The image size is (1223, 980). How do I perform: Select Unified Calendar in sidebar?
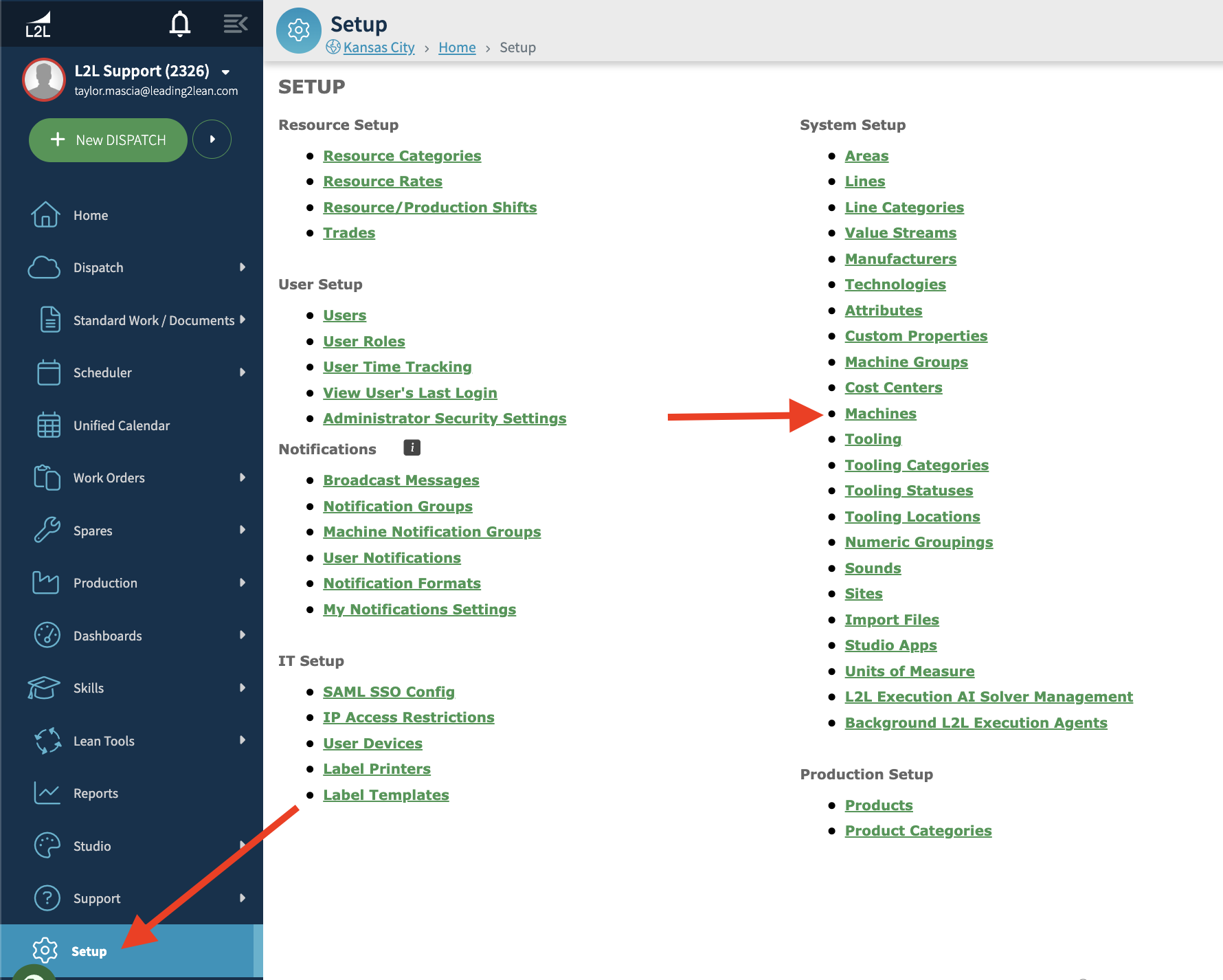(x=122, y=425)
